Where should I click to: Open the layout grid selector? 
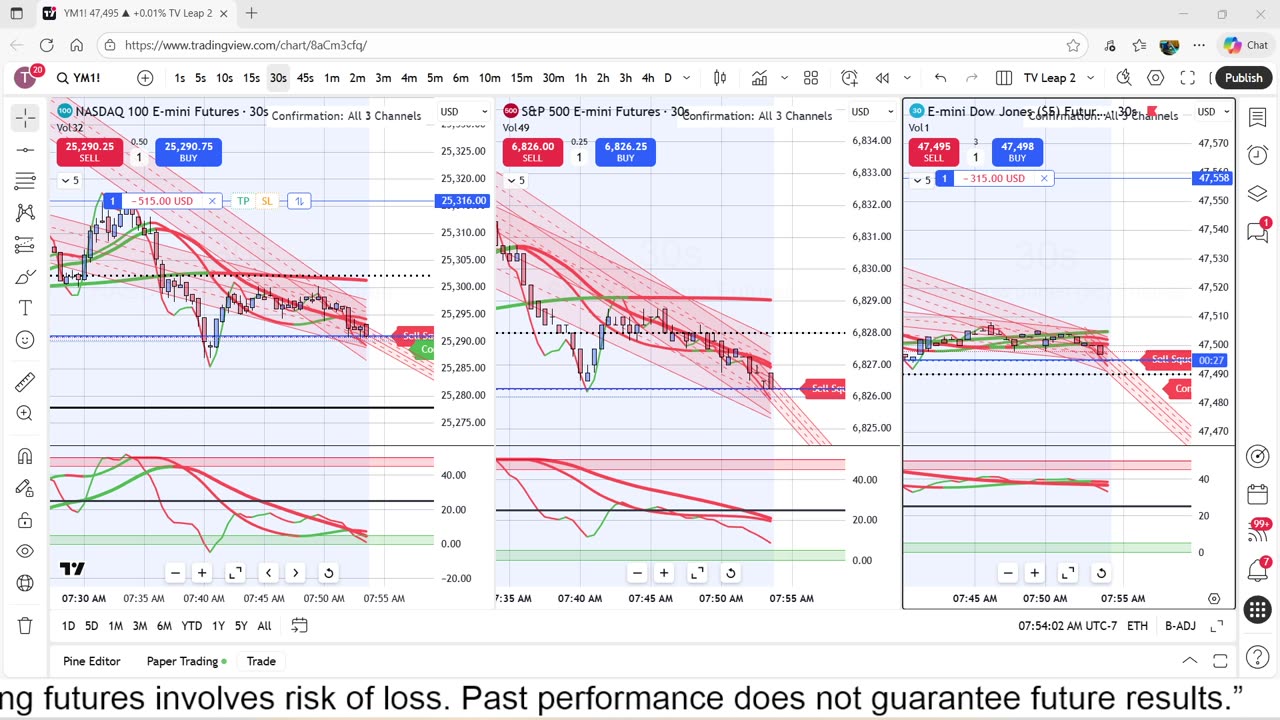(x=811, y=78)
